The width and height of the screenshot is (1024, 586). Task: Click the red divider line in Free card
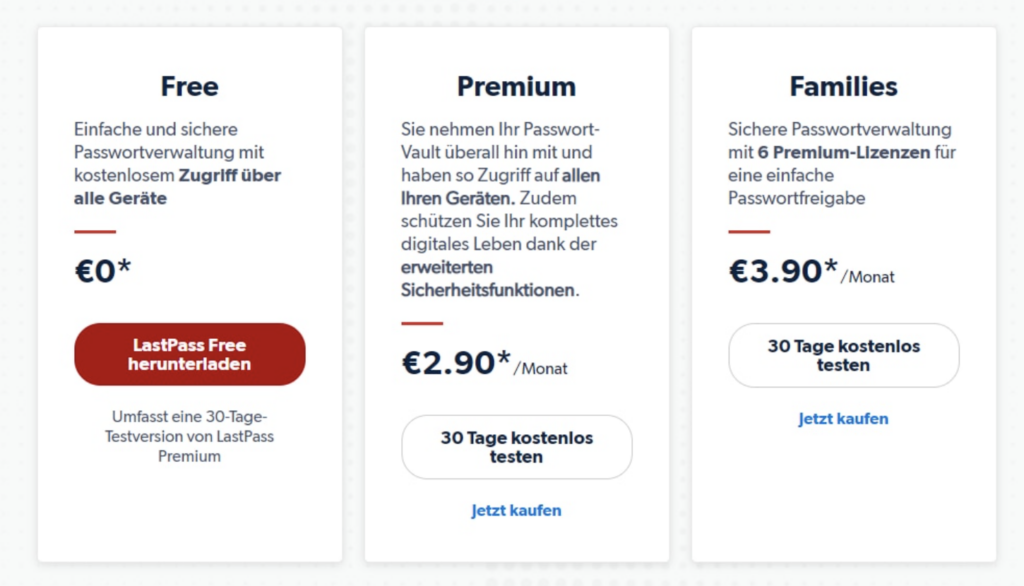pos(95,231)
